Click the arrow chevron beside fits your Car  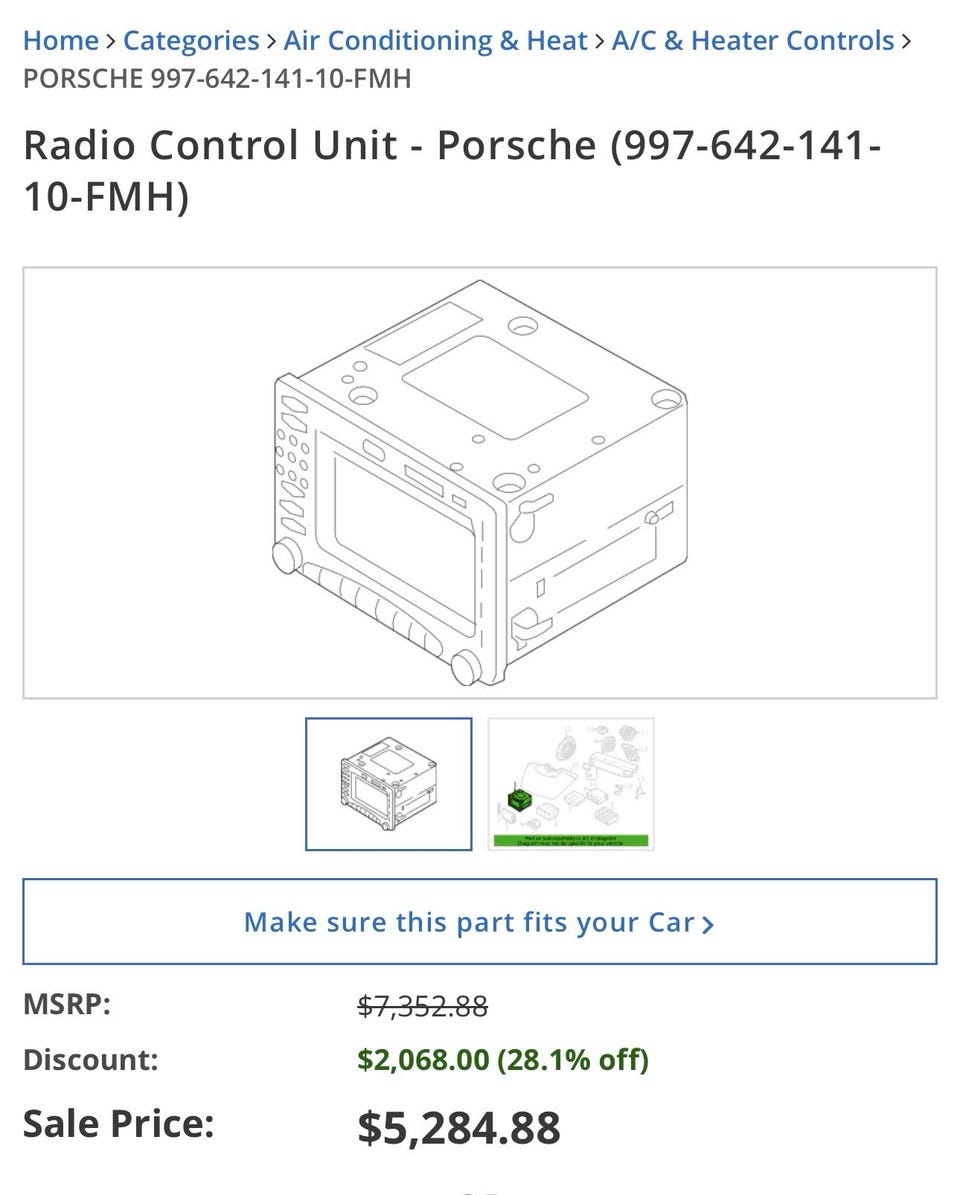pyautogui.click(x=708, y=924)
